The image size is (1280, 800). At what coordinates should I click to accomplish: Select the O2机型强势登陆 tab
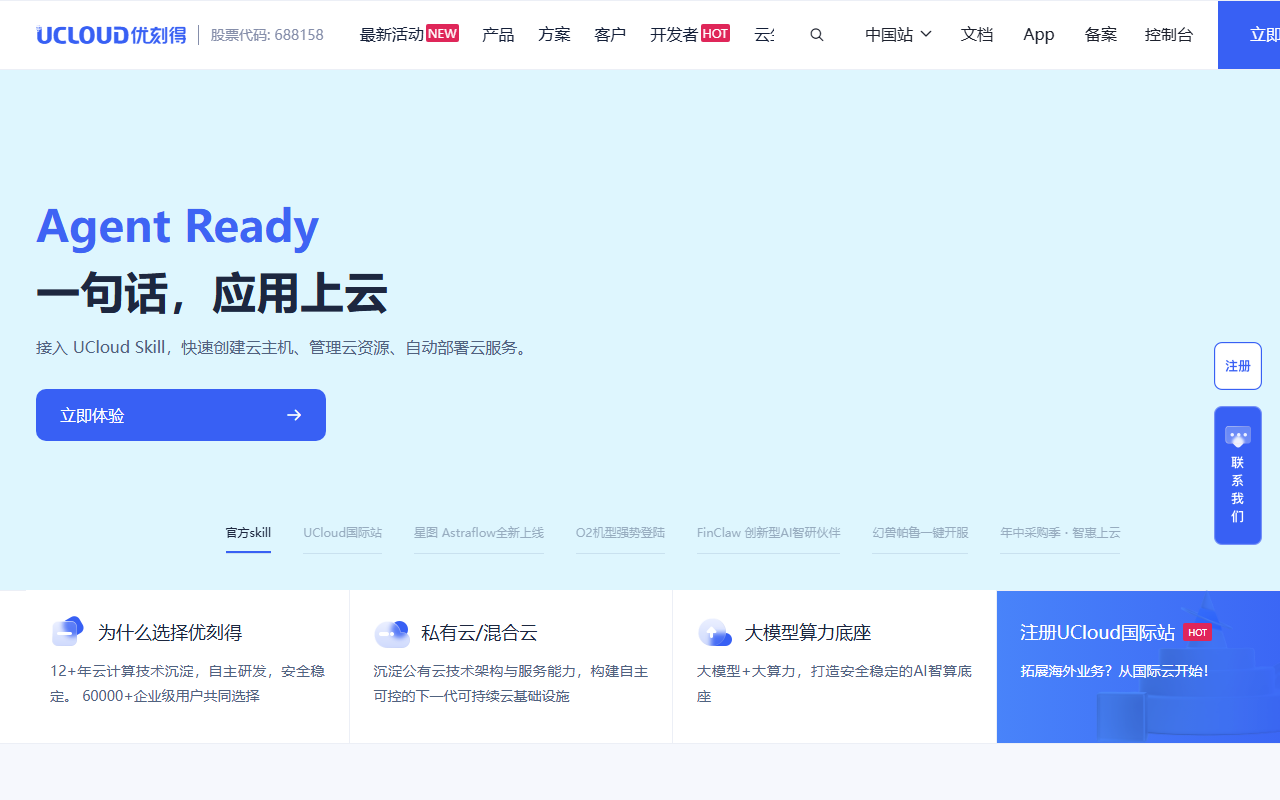pyautogui.click(x=620, y=533)
